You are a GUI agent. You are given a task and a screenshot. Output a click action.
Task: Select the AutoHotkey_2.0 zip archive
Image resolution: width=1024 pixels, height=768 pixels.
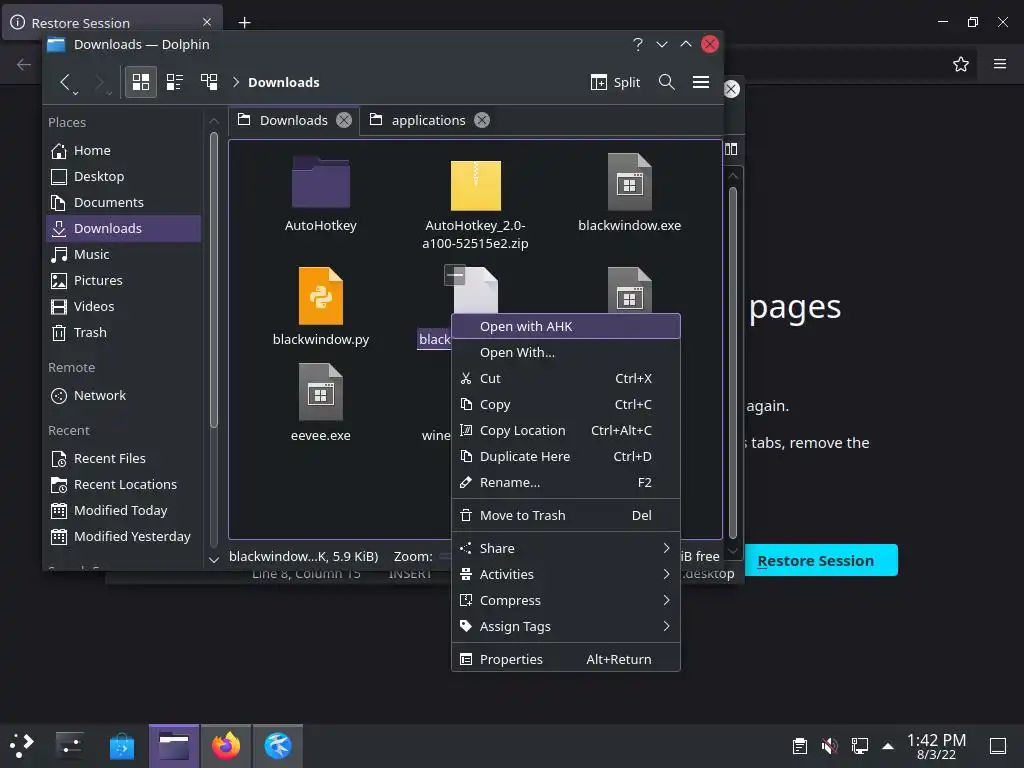point(475,202)
